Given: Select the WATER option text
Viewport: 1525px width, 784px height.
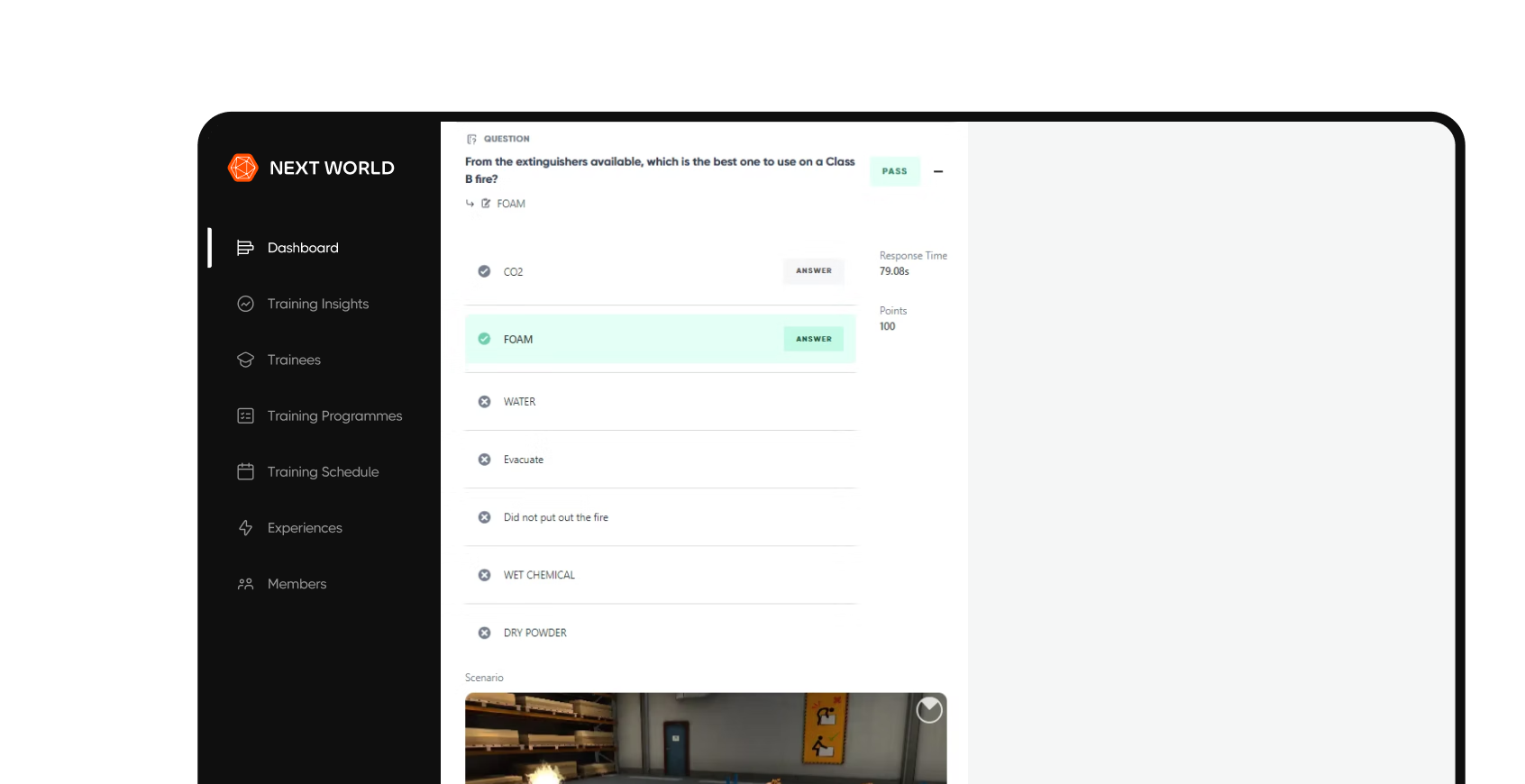Looking at the screenshot, I should 519,402.
